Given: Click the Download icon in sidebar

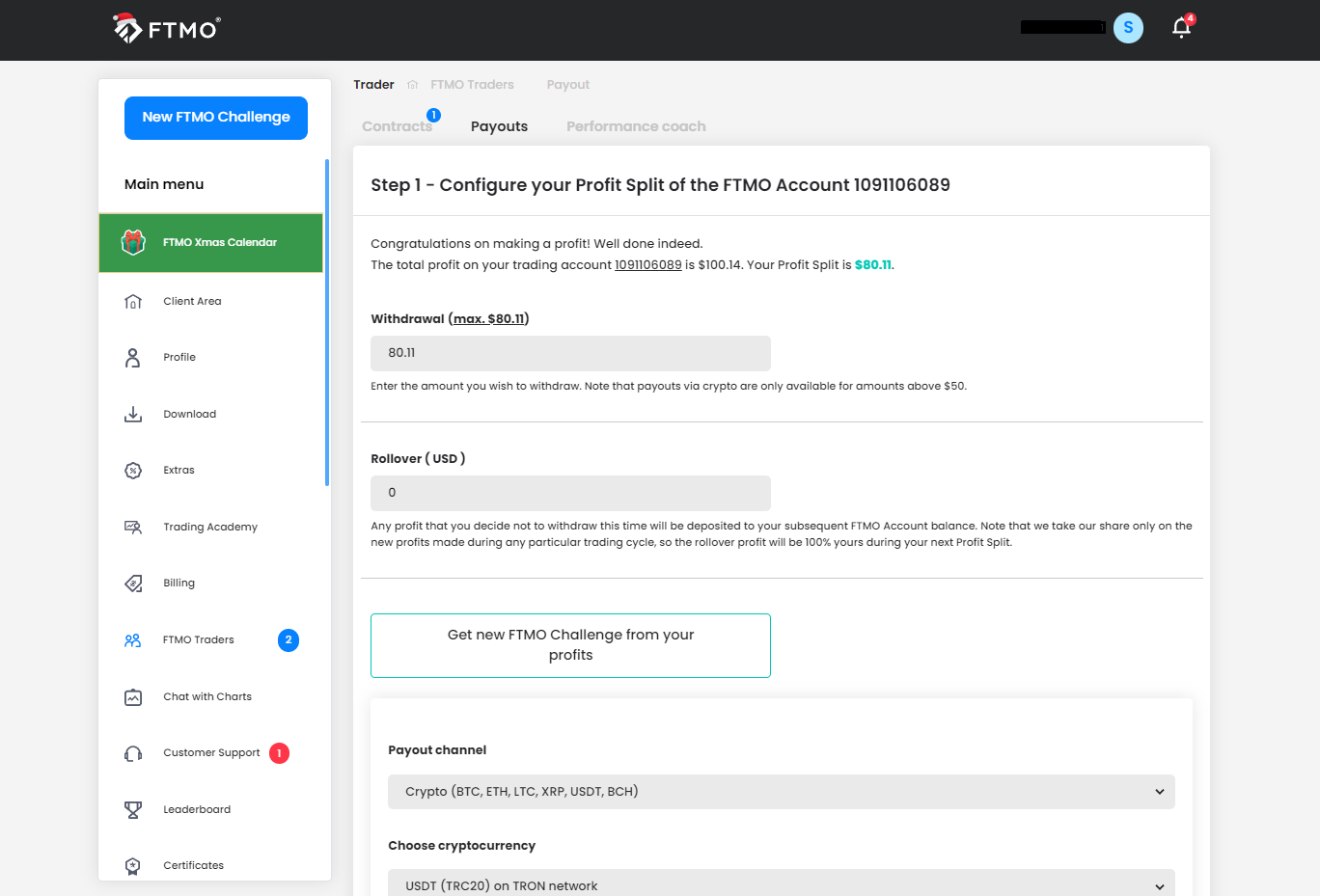Looking at the screenshot, I should [x=133, y=414].
